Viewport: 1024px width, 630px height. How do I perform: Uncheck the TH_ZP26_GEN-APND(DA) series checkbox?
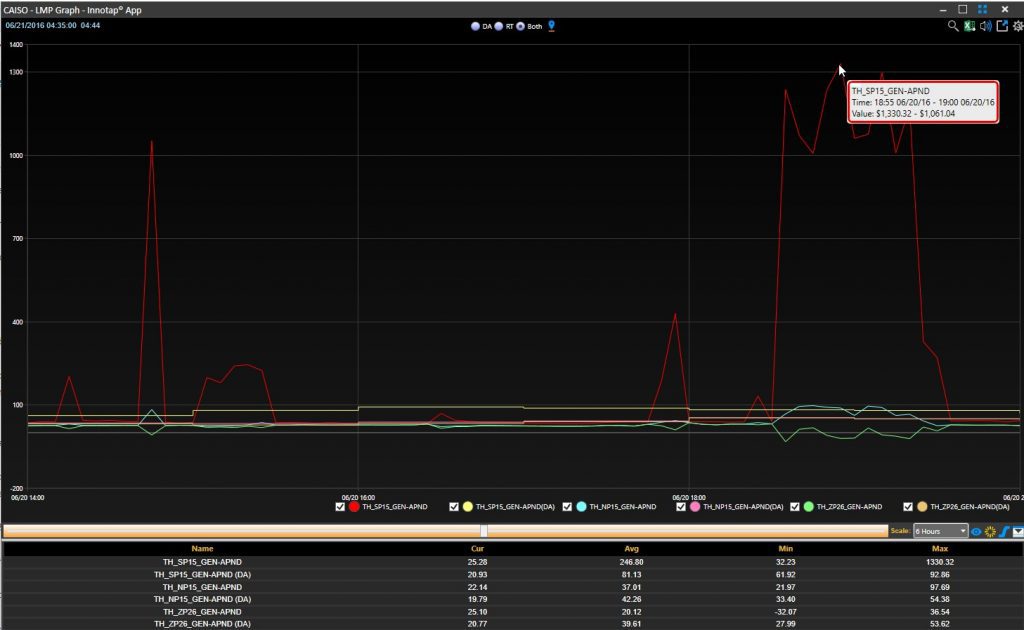click(908, 507)
